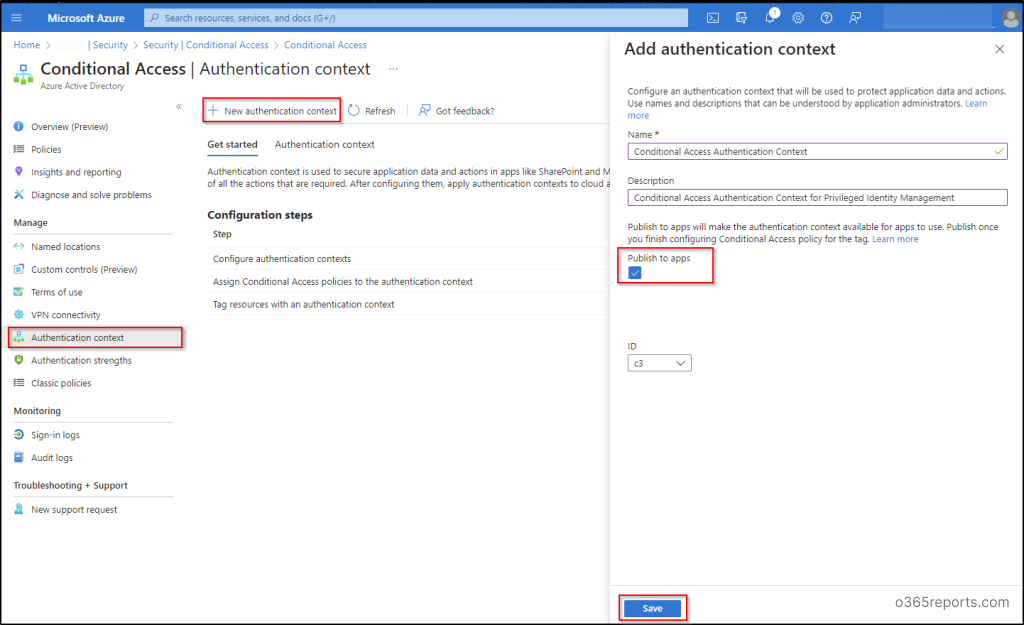Viewport: 1024px width, 625px height.
Task: Click the Configure authentication contexts step
Action: pyautogui.click(x=281, y=259)
